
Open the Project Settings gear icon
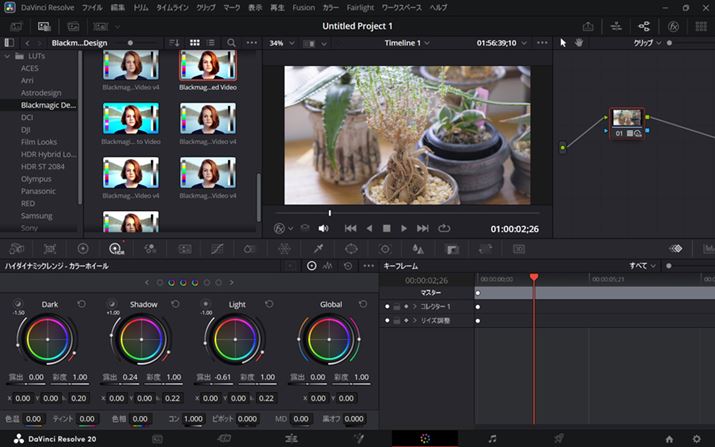click(x=696, y=438)
